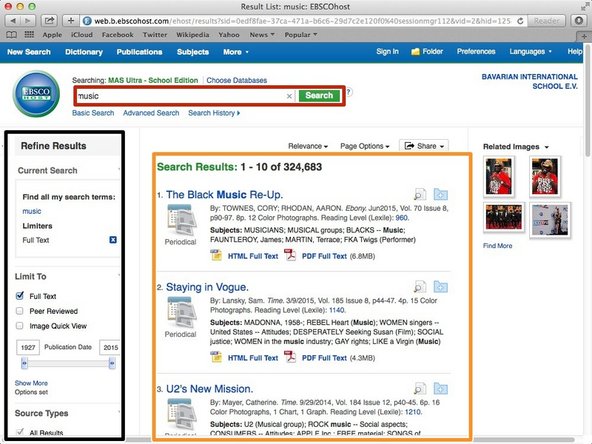
Task: Open search help question mark icon
Action: (349, 92)
